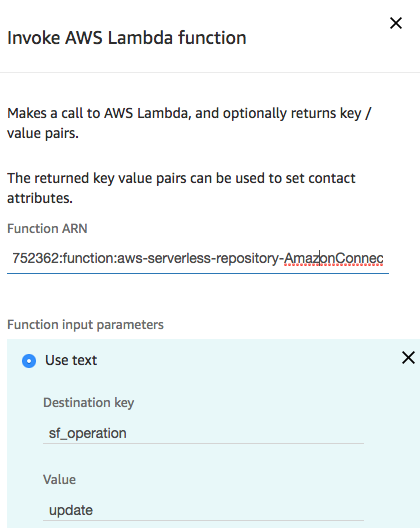
Task: Click the Function input parameters heading
Action: click(x=85, y=325)
